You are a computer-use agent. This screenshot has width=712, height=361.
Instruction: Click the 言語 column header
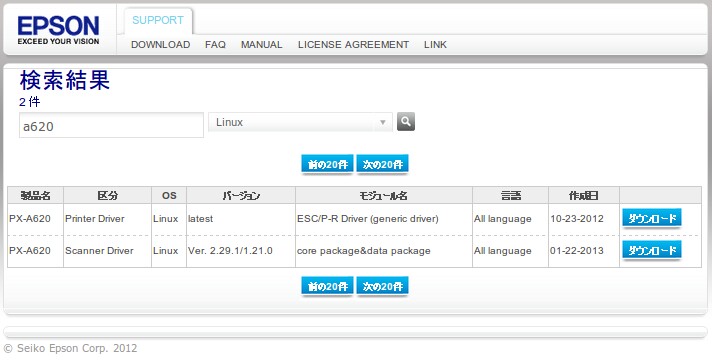coord(510,195)
